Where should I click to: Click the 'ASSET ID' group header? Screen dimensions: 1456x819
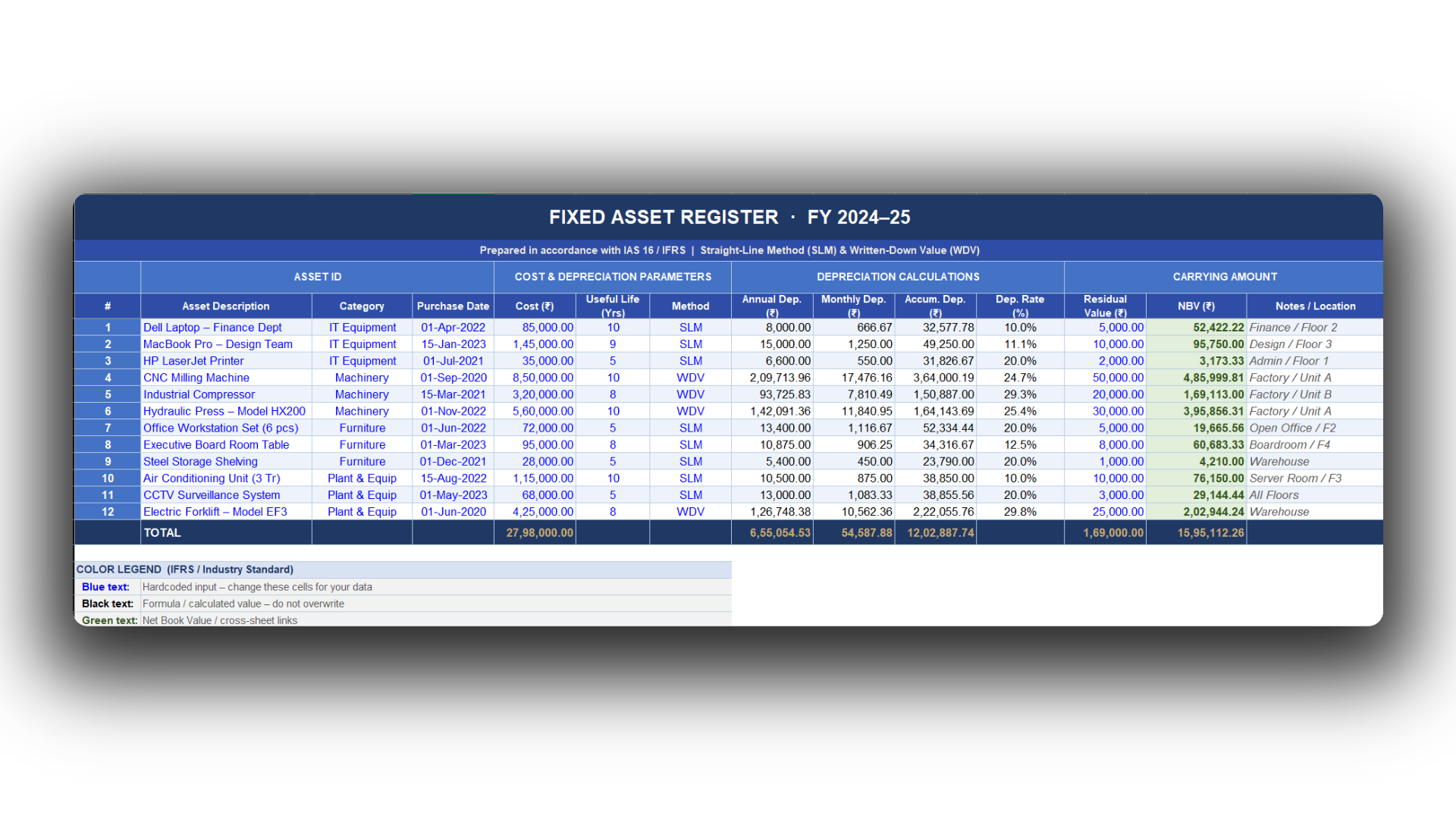[317, 277]
